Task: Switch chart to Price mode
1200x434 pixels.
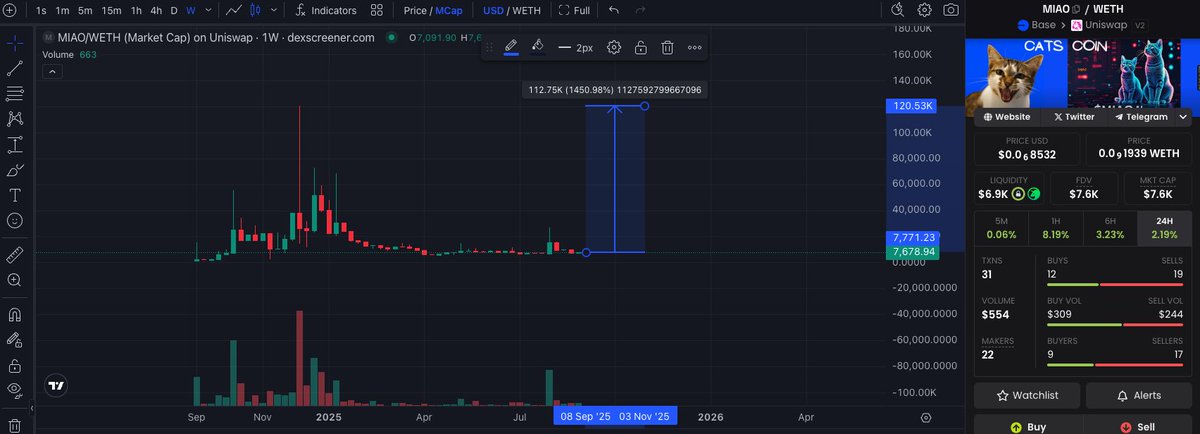Action: 415,10
